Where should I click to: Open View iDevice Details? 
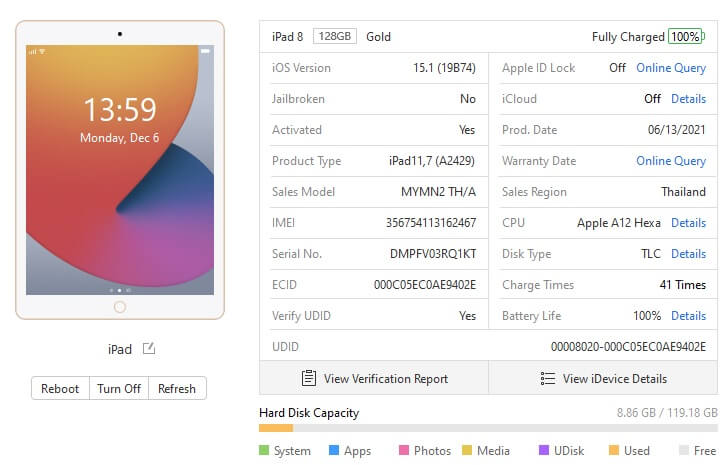coord(603,379)
